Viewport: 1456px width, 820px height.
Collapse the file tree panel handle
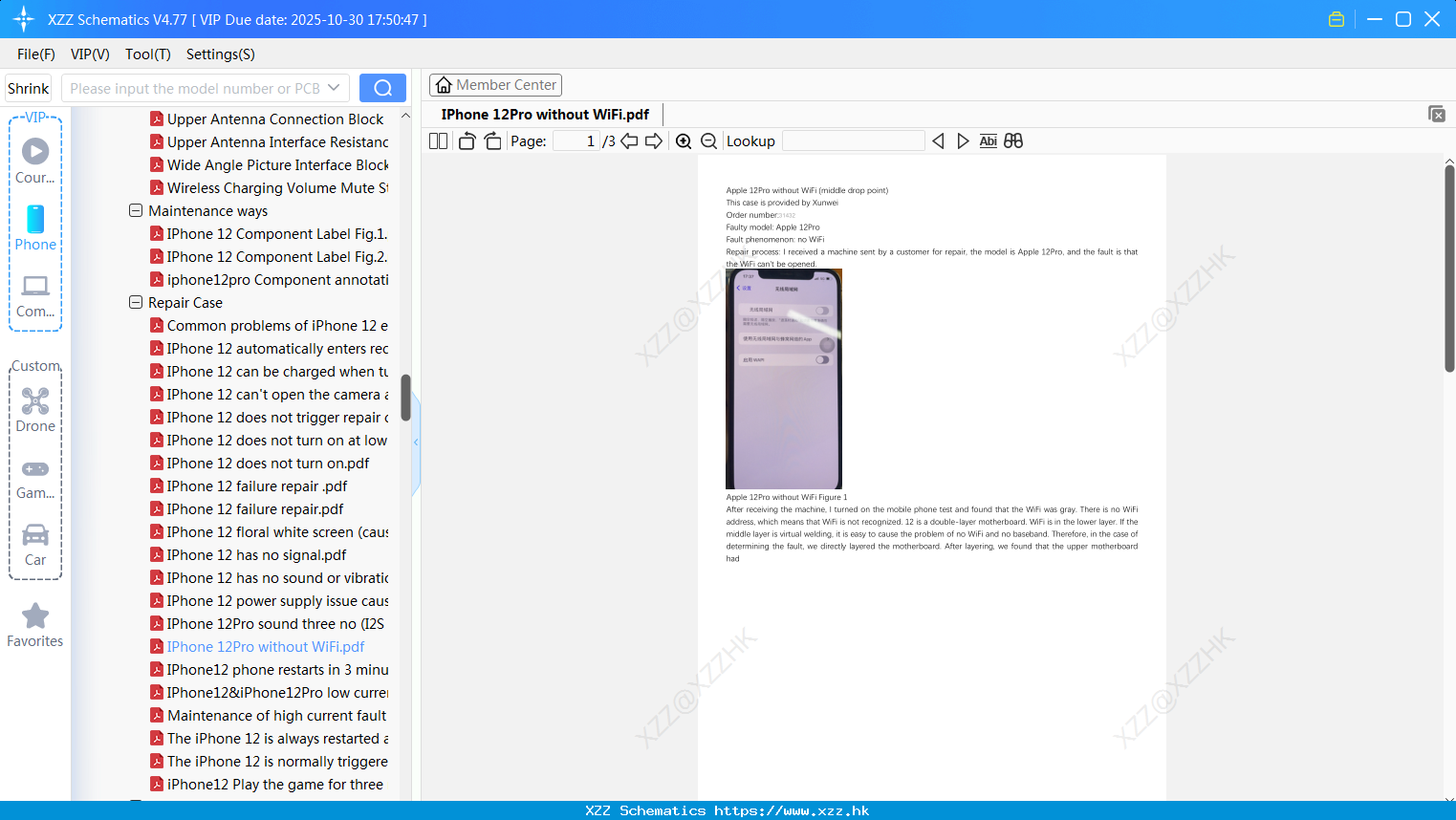click(x=416, y=442)
